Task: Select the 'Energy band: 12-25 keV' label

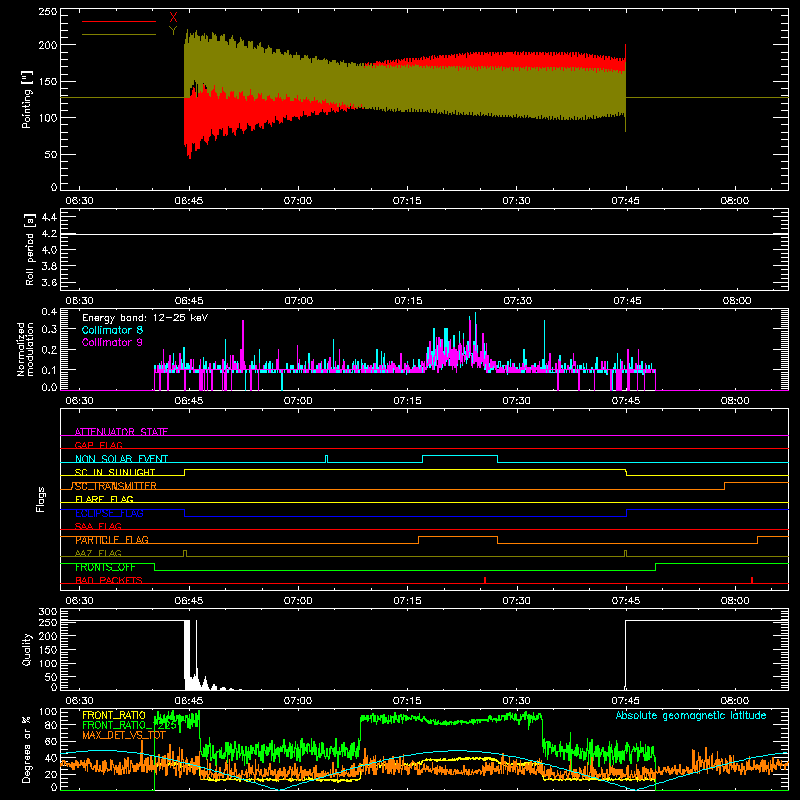Action: [x=145, y=318]
